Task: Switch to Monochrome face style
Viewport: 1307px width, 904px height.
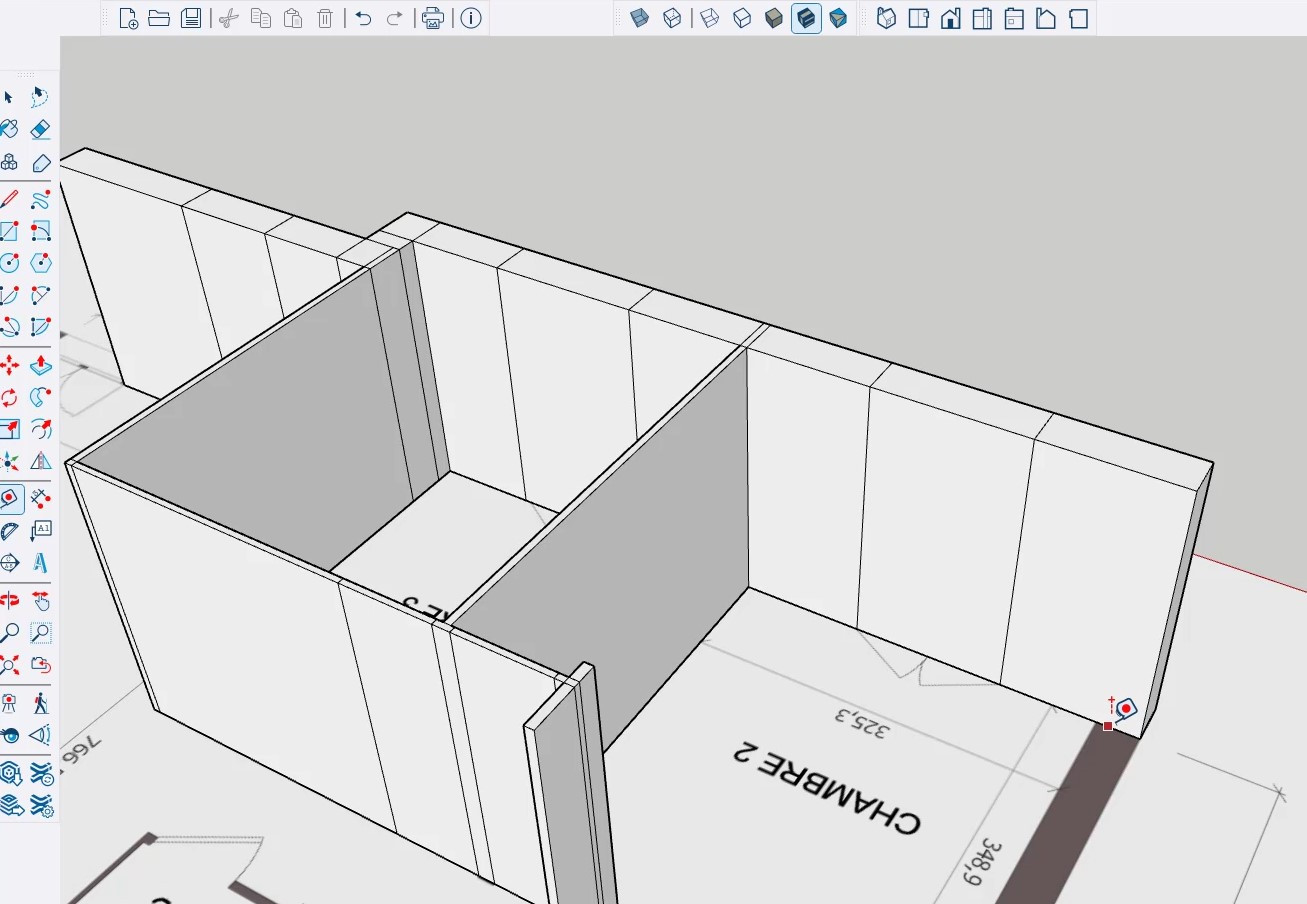Action: point(838,18)
